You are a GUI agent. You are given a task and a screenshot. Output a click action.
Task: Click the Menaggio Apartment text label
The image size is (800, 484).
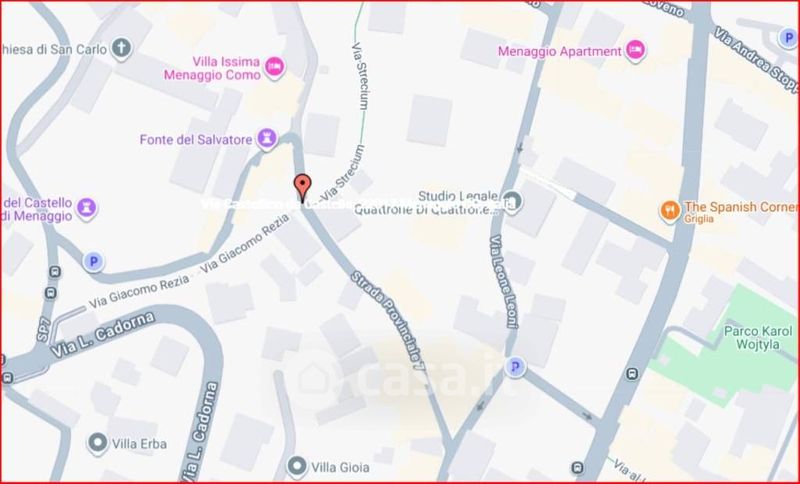pyautogui.click(x=560, y=52)
